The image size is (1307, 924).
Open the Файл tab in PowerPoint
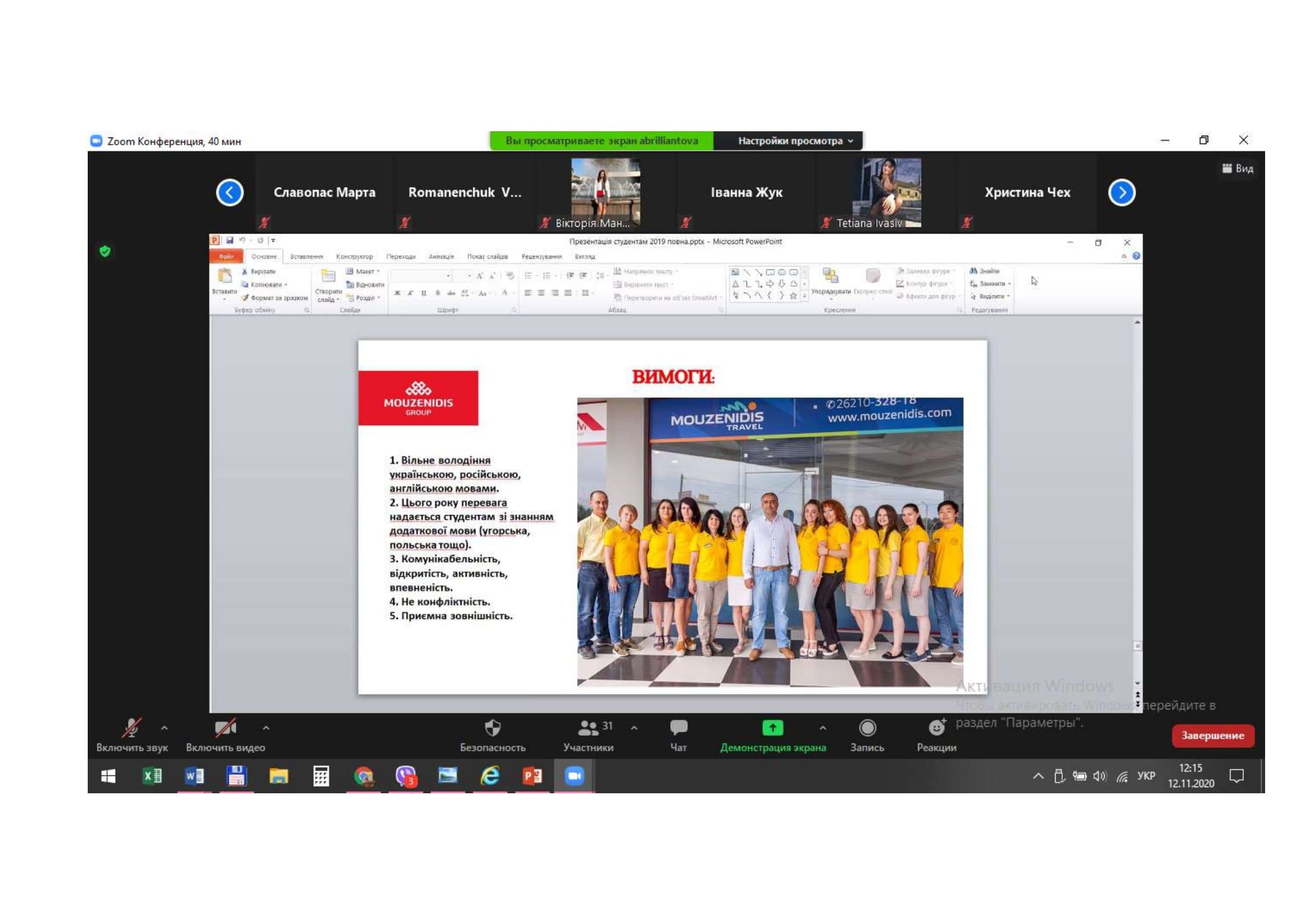[x=226, y=256]
